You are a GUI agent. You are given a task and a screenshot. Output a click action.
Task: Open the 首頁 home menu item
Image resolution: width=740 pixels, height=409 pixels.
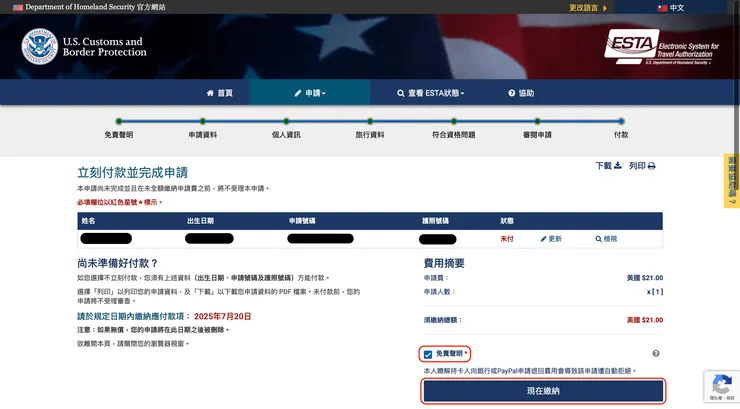(x=219, y=93)
